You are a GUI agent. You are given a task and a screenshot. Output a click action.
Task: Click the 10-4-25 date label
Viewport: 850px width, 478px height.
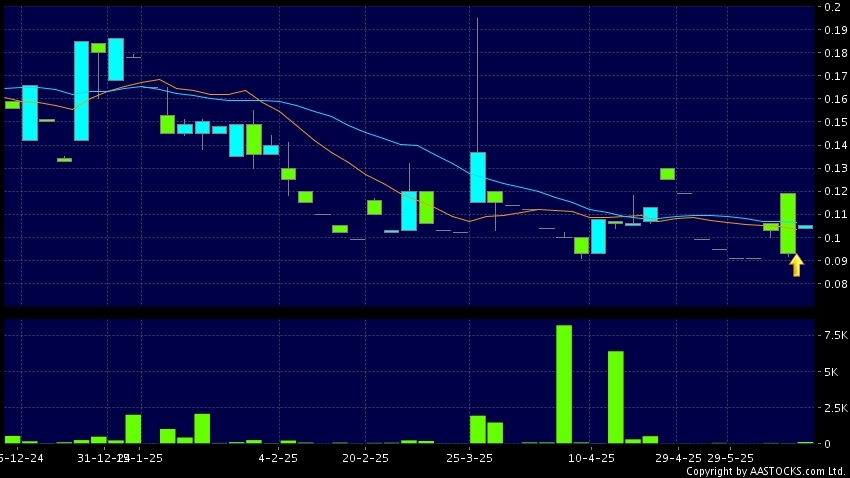[x=591, y=458]
